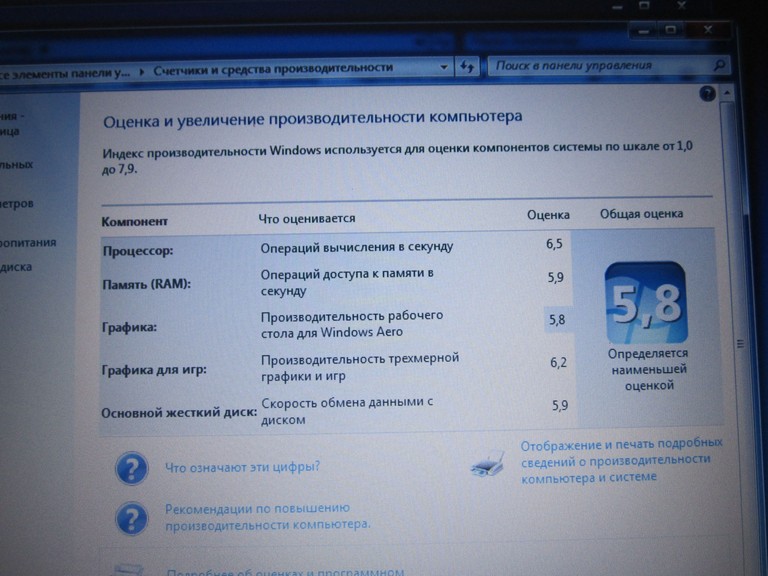Click the 'Графика для игр:' component label
Screen dimensions: 768x576
pyautogui.click(x=154, y=369)
